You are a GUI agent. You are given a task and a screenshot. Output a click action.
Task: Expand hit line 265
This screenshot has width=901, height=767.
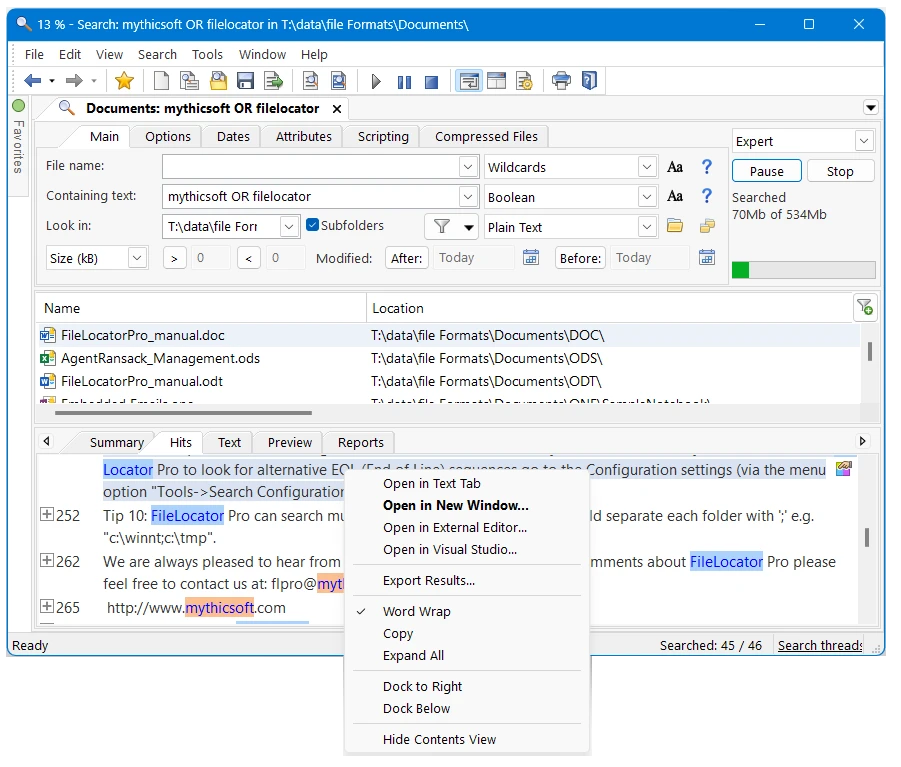click(47, 606)
